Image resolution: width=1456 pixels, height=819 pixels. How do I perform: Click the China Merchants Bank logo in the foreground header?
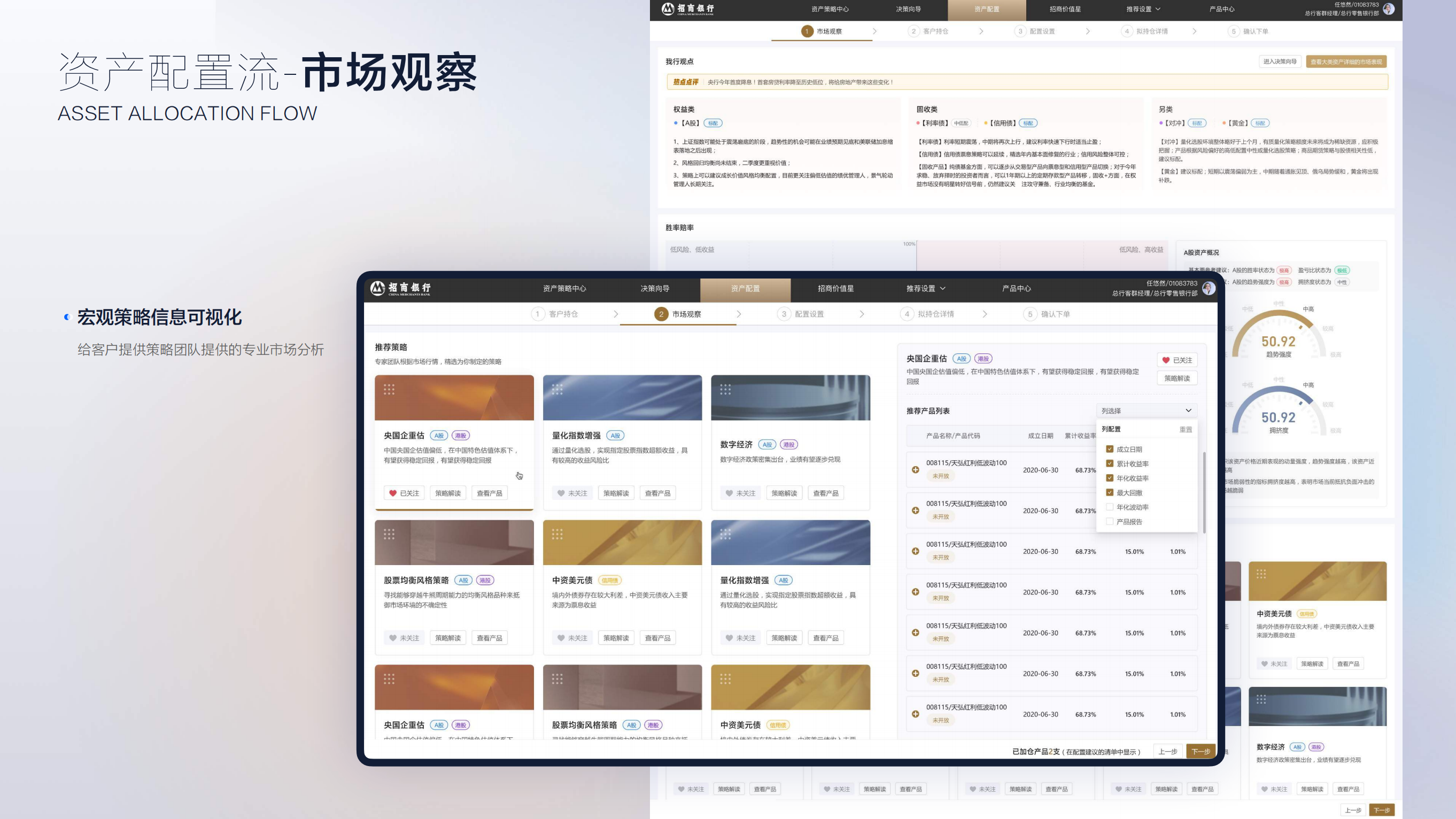(400, 288)
